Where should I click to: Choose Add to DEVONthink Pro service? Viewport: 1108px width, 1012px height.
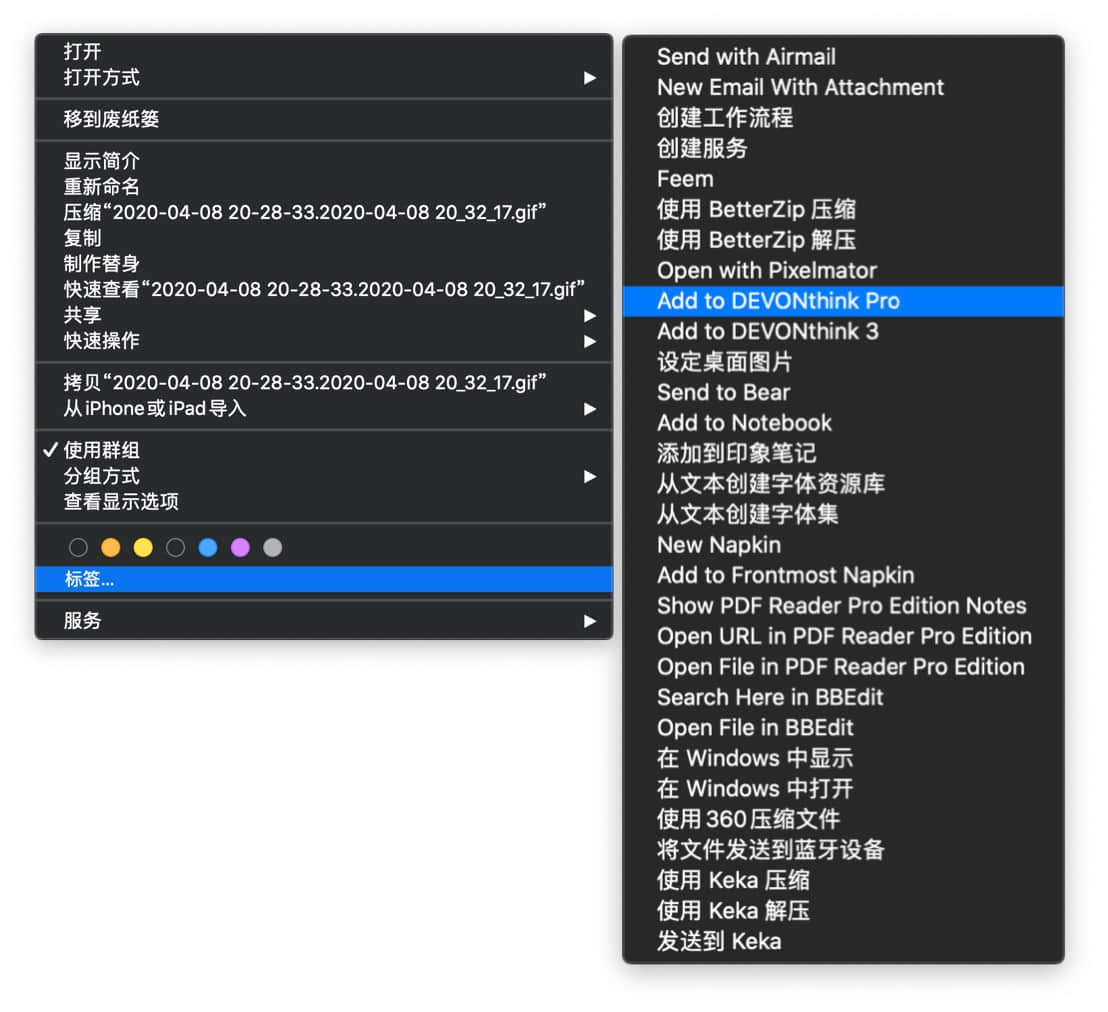click(x=843, y=301)
